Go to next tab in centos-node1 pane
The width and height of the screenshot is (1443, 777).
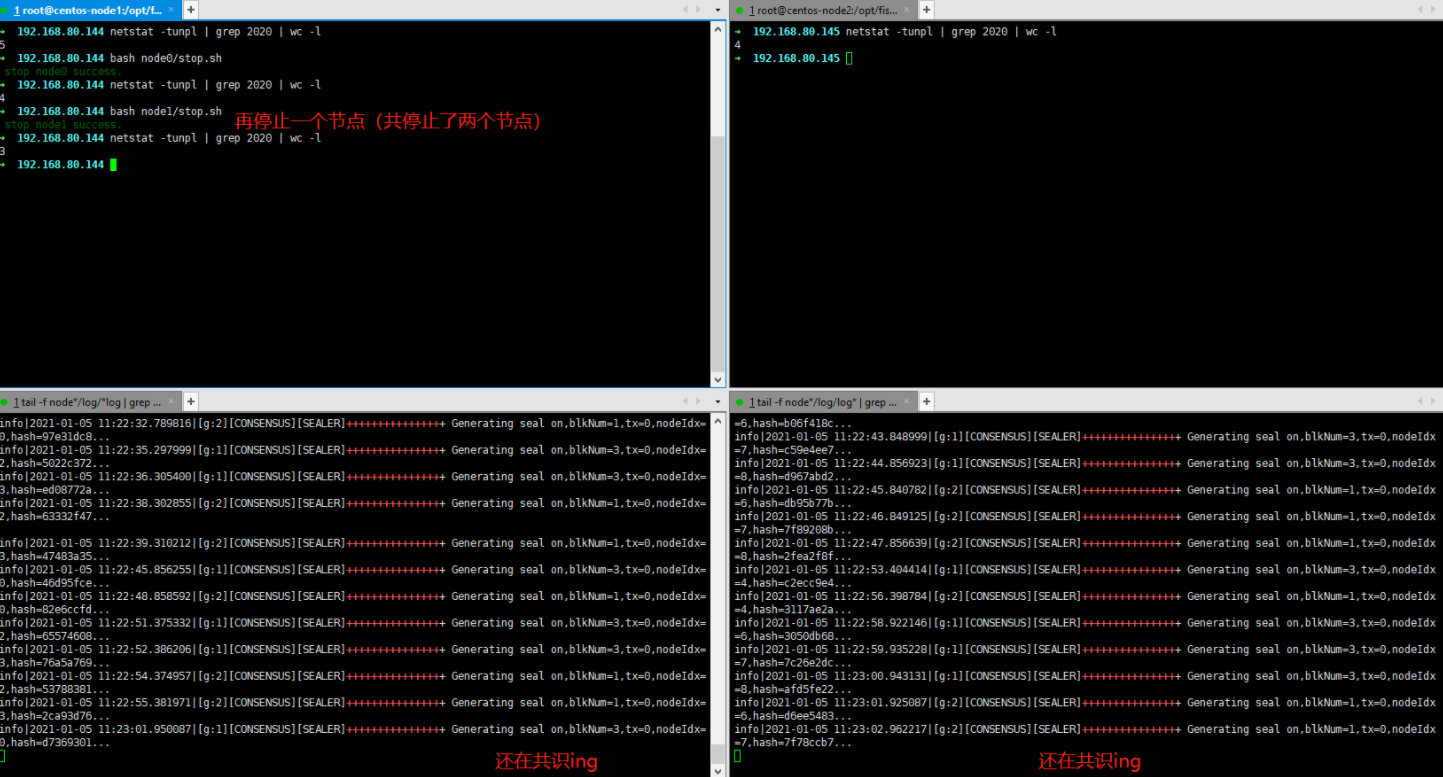click(x=699, y=9)
